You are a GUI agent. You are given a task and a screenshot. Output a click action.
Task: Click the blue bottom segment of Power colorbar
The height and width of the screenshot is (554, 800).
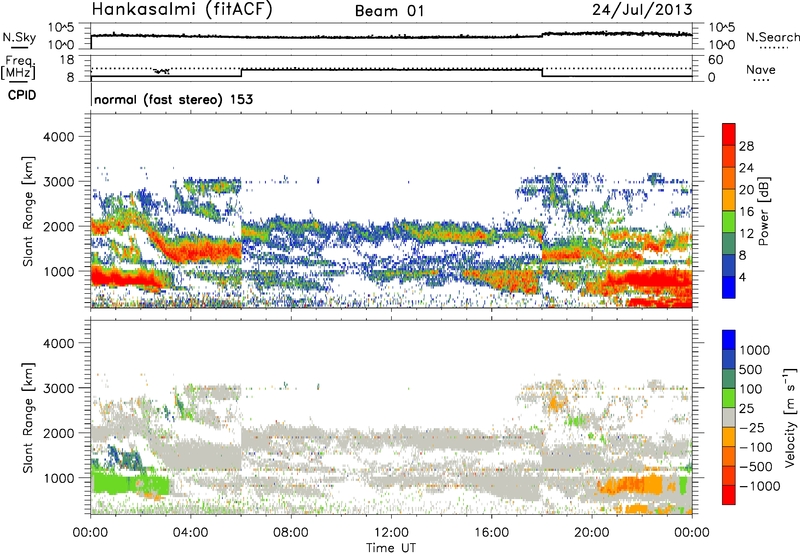coord(729,287)
